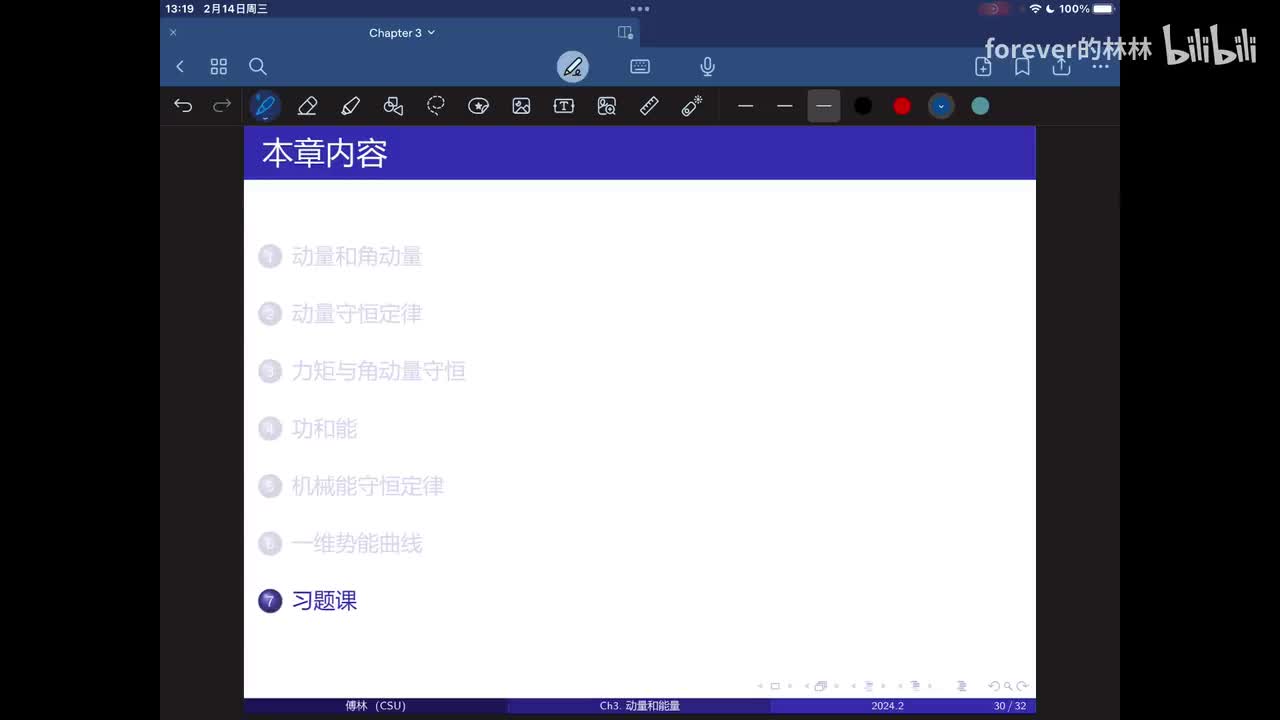This screenshot has width=1280, height=720.
Task: Redo the last undone action
Action: point(222,106)
